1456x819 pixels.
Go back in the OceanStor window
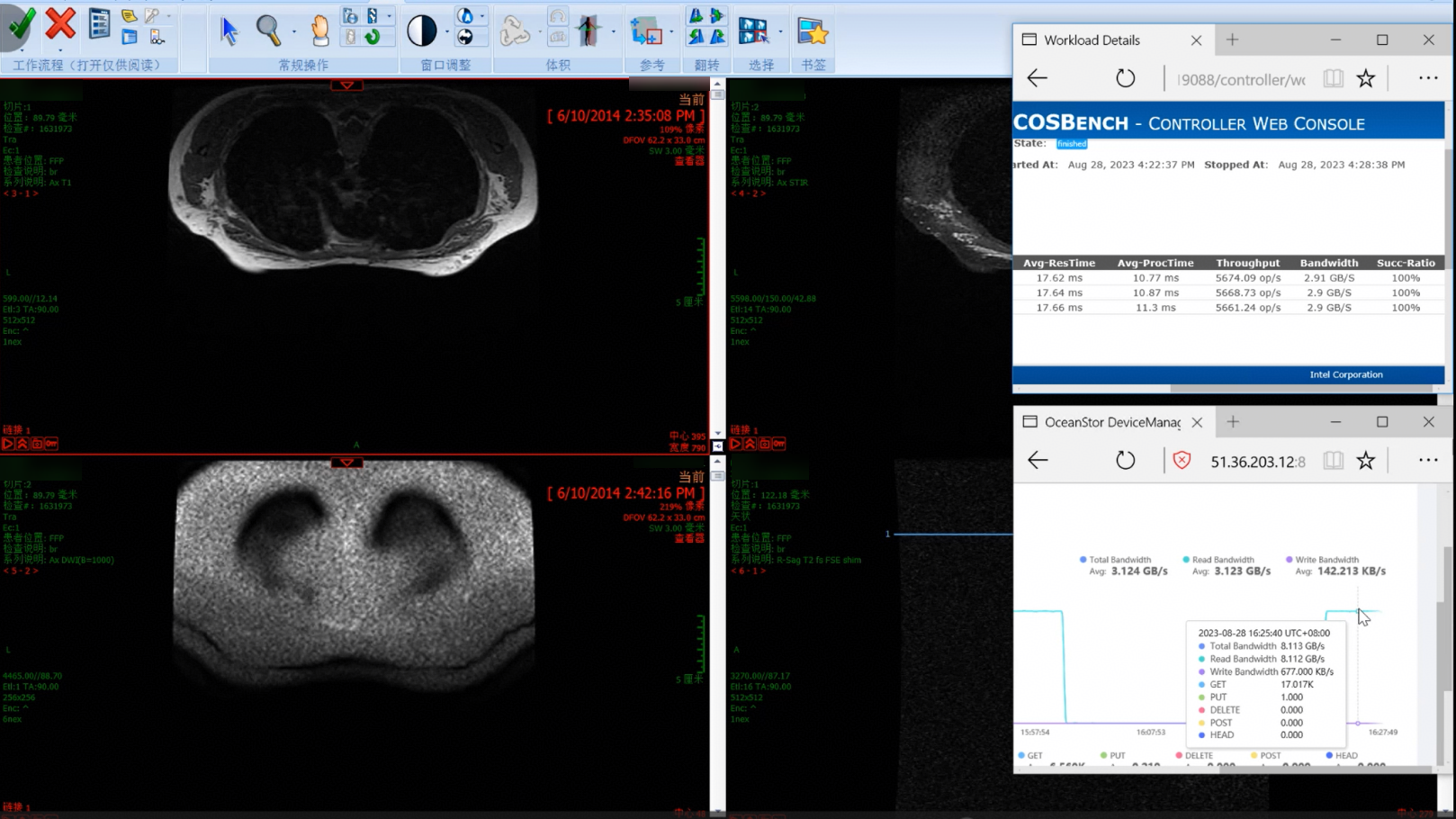point(1038,461)
